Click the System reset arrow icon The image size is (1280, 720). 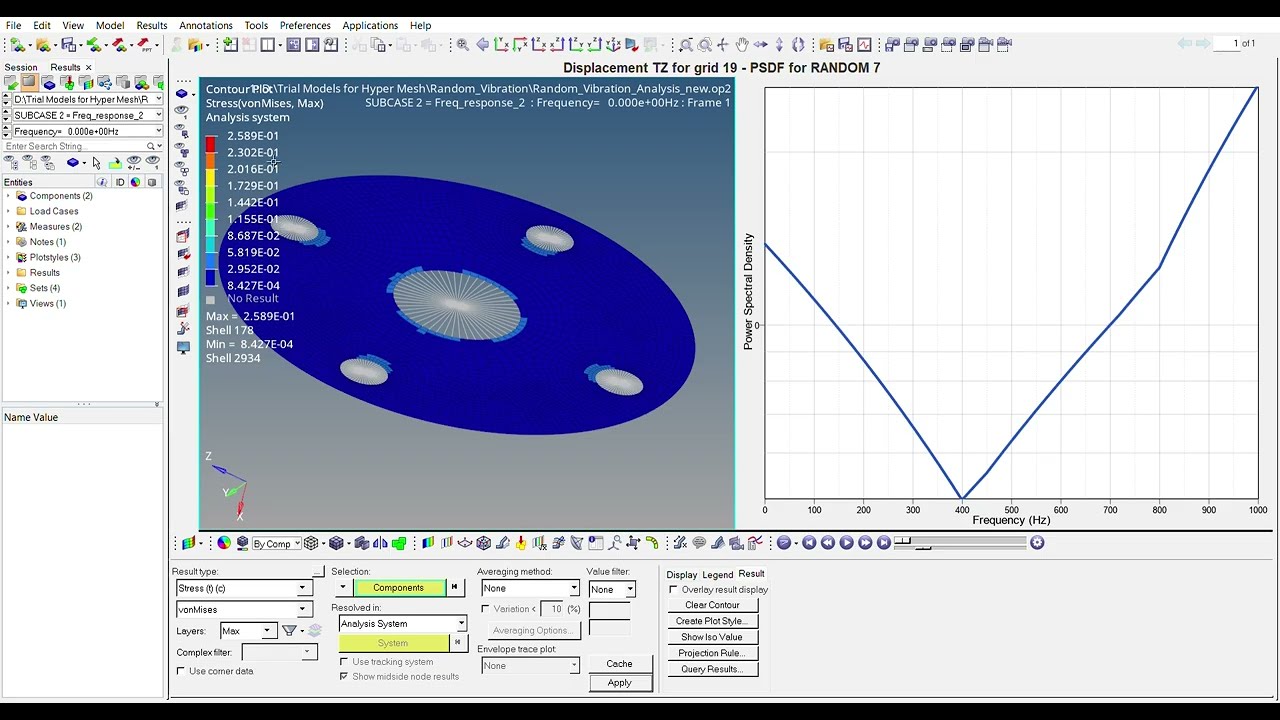coord(458,643)
